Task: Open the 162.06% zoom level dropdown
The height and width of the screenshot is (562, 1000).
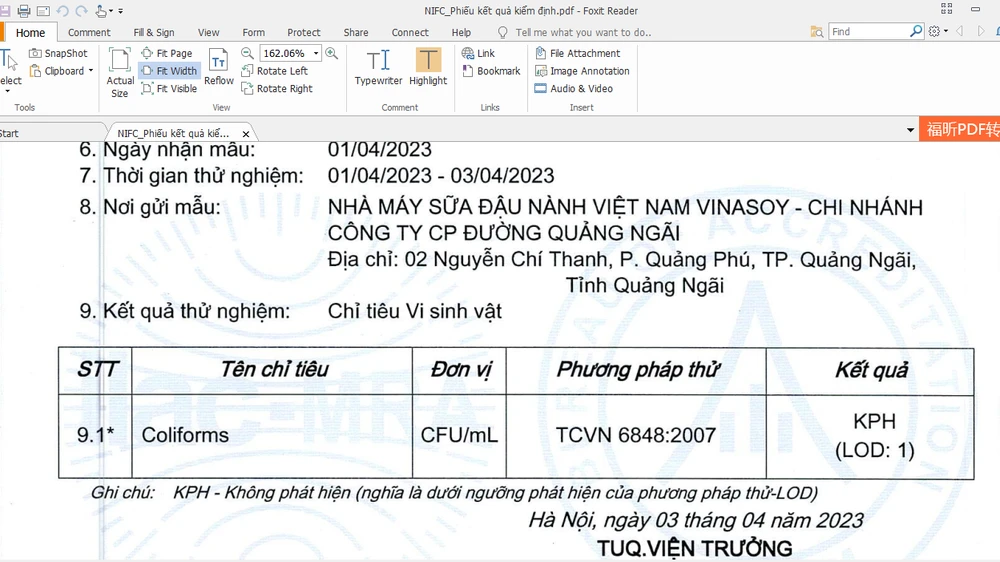Action: 316,54
